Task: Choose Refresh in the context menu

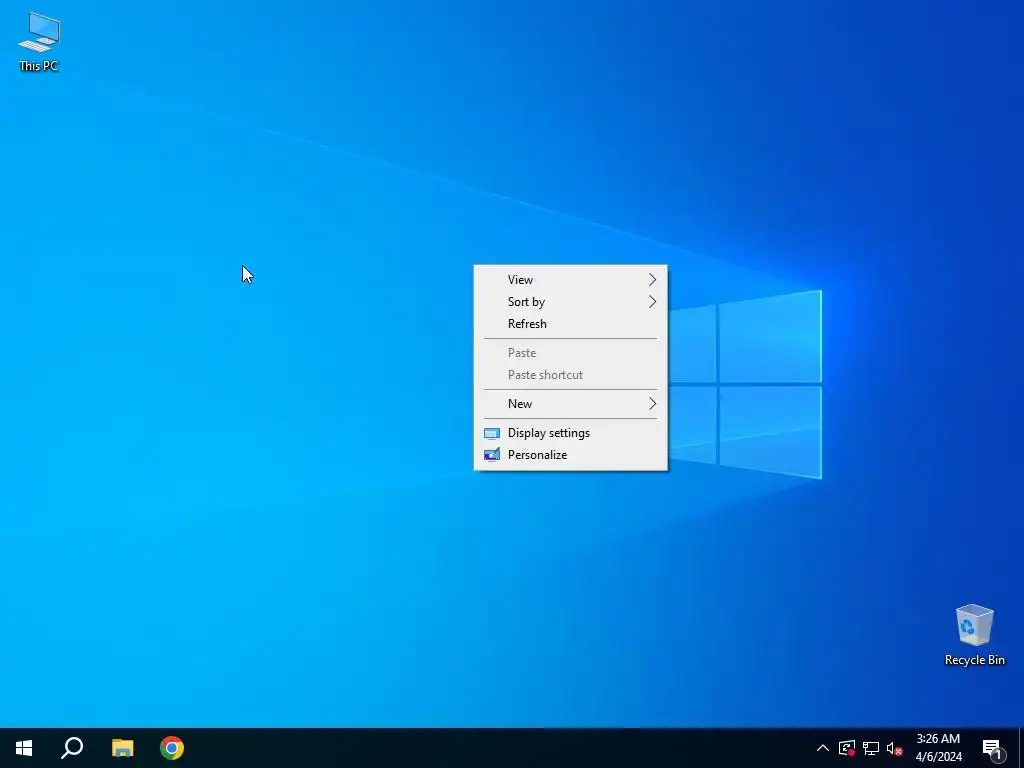Action: (x=570, y=324)
